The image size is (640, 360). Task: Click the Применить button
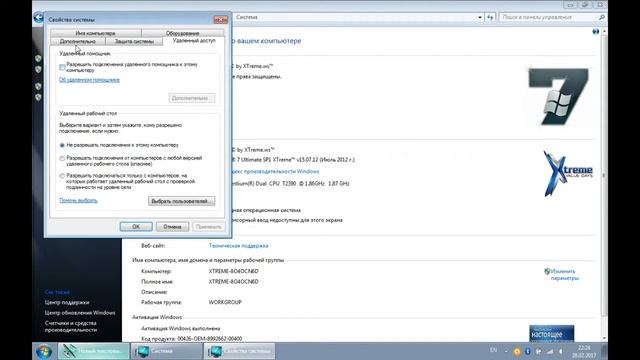click(x=209, y=227)
